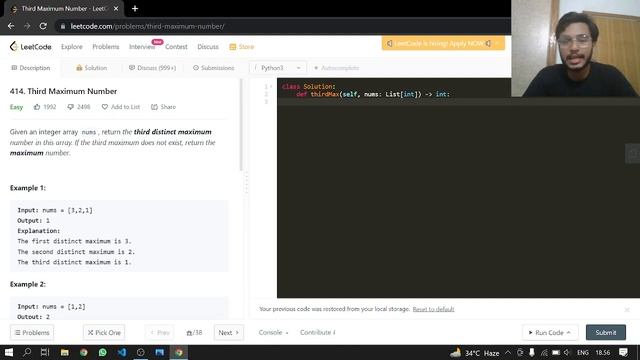The height and width of the screenshot is (360, 640).
Task: Open the Store link
Action: coord(242,47)
